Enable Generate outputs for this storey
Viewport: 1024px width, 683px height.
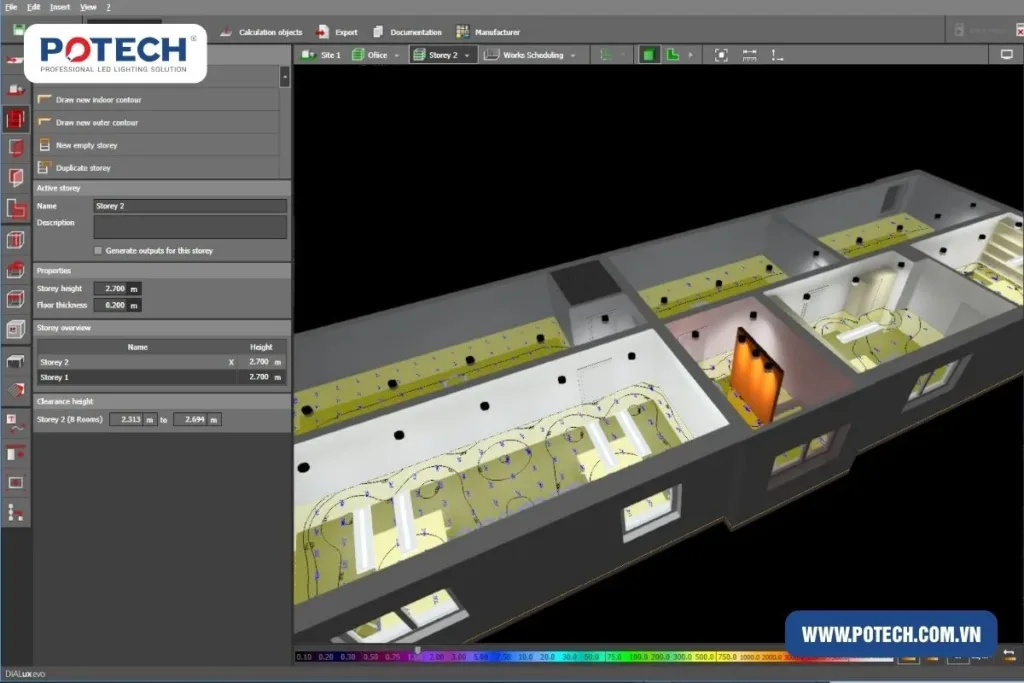click(98, 251)
